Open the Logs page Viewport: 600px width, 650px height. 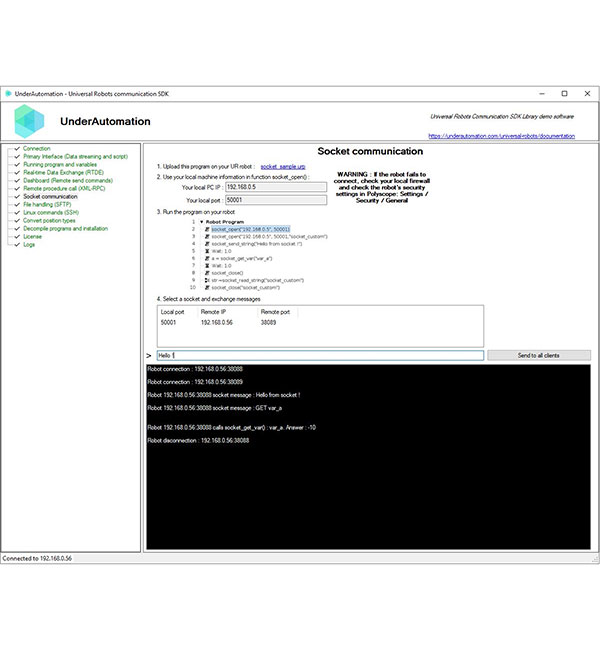[29, 245]
